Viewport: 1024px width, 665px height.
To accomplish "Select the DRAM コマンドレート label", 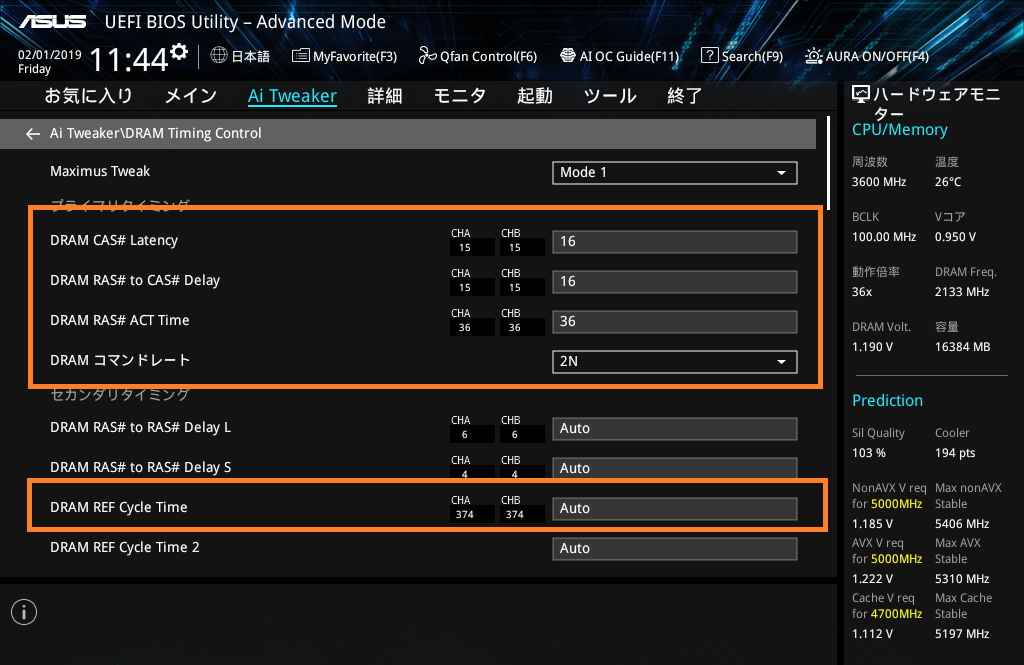I will 120,360.
